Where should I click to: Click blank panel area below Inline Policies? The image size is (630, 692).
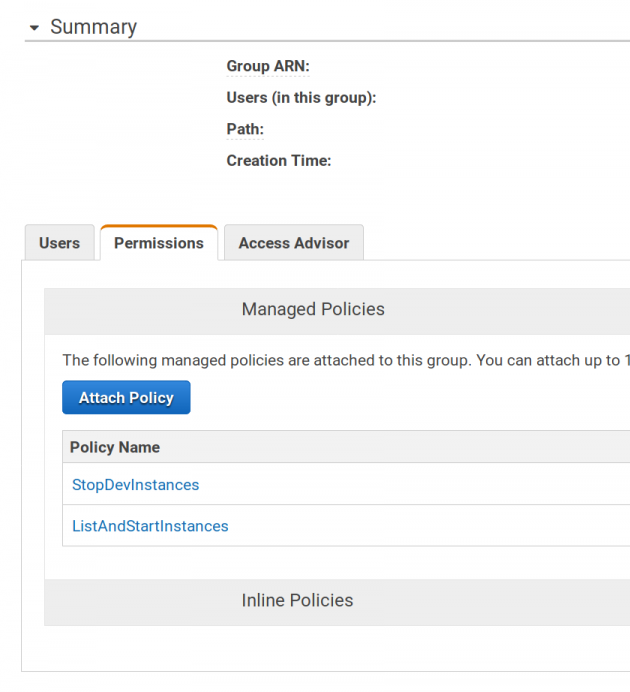click(326, 649)
